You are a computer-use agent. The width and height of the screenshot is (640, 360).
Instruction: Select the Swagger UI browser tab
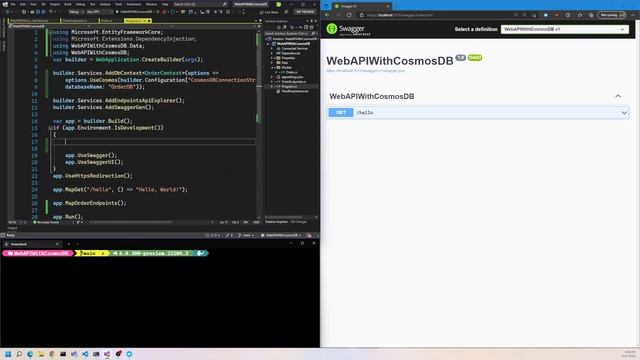pyautogui.click(x=361, y=6)
